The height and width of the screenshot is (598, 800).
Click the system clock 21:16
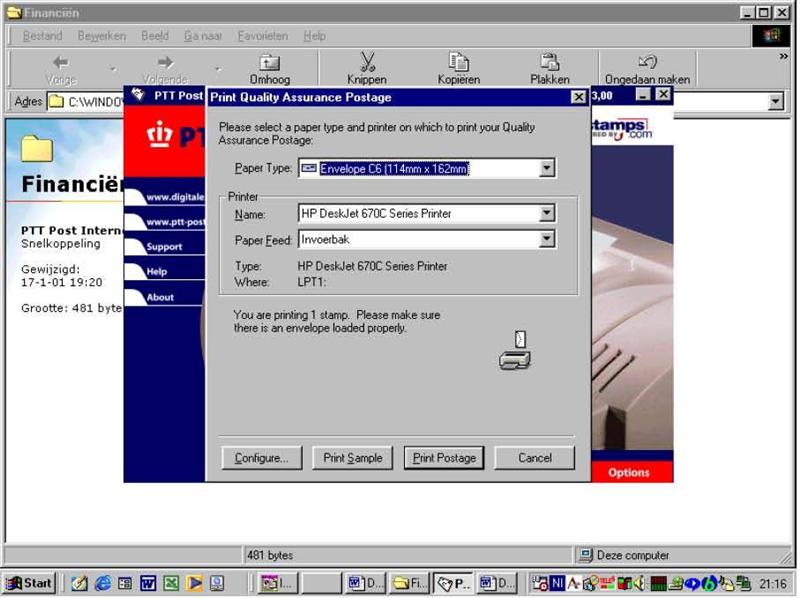(x=773, y=583)
